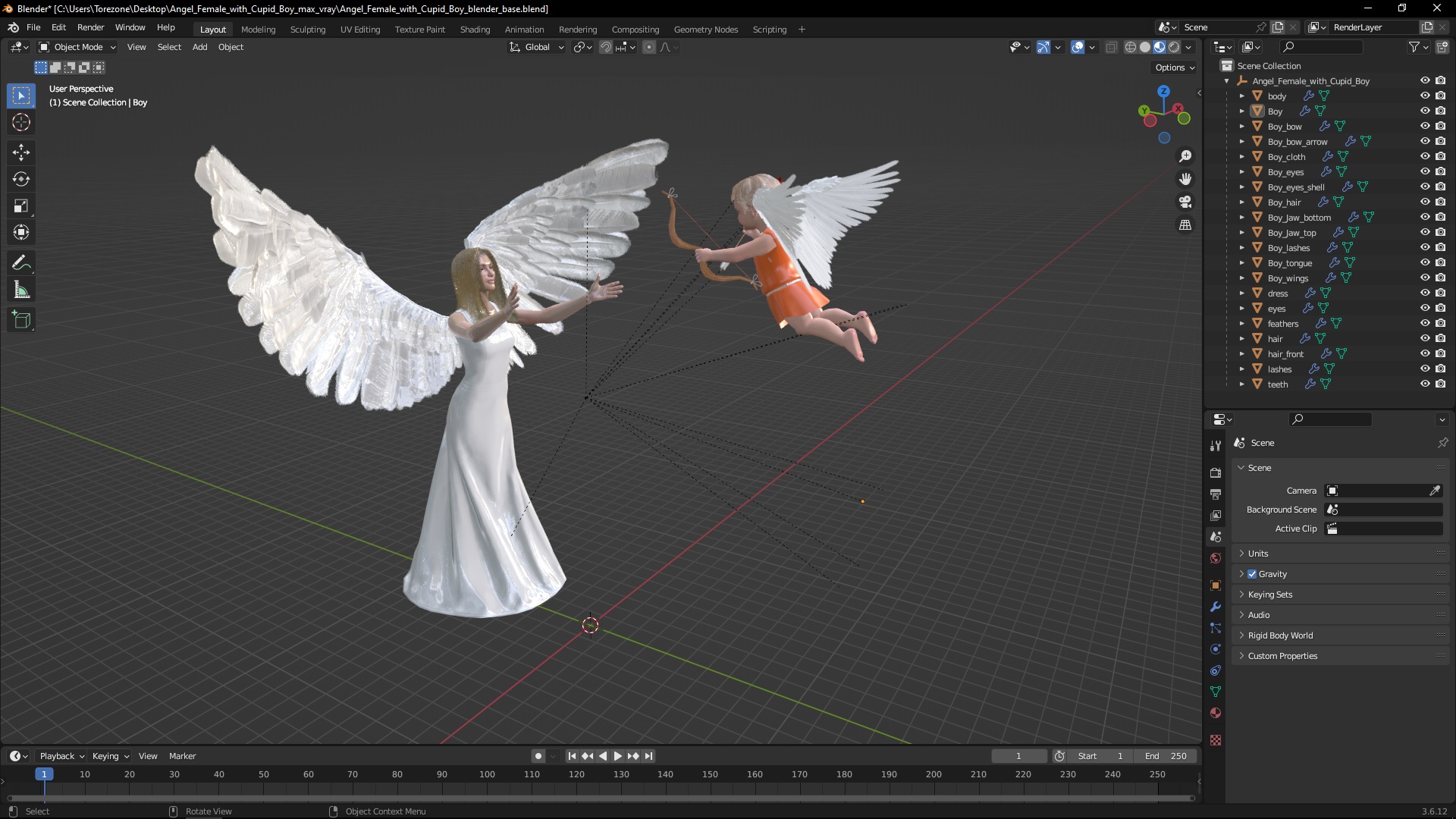The image size is (1456, 819).
Task: Collapse the Angel_Female_with_Cupid_Boy collection
Action: point(1227,80)
